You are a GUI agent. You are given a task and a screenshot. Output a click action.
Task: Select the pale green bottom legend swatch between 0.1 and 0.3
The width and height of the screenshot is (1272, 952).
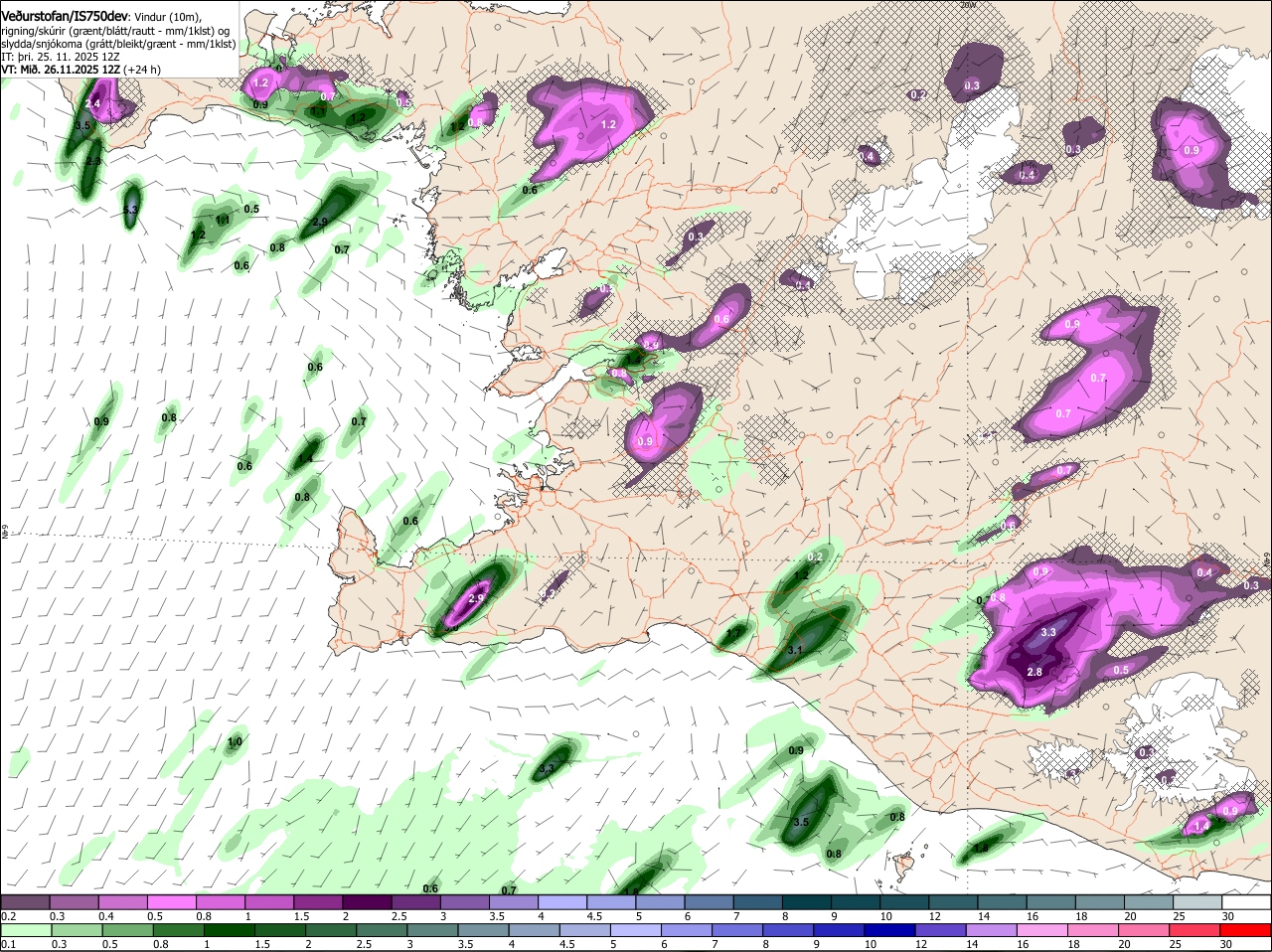pos(25,930)
